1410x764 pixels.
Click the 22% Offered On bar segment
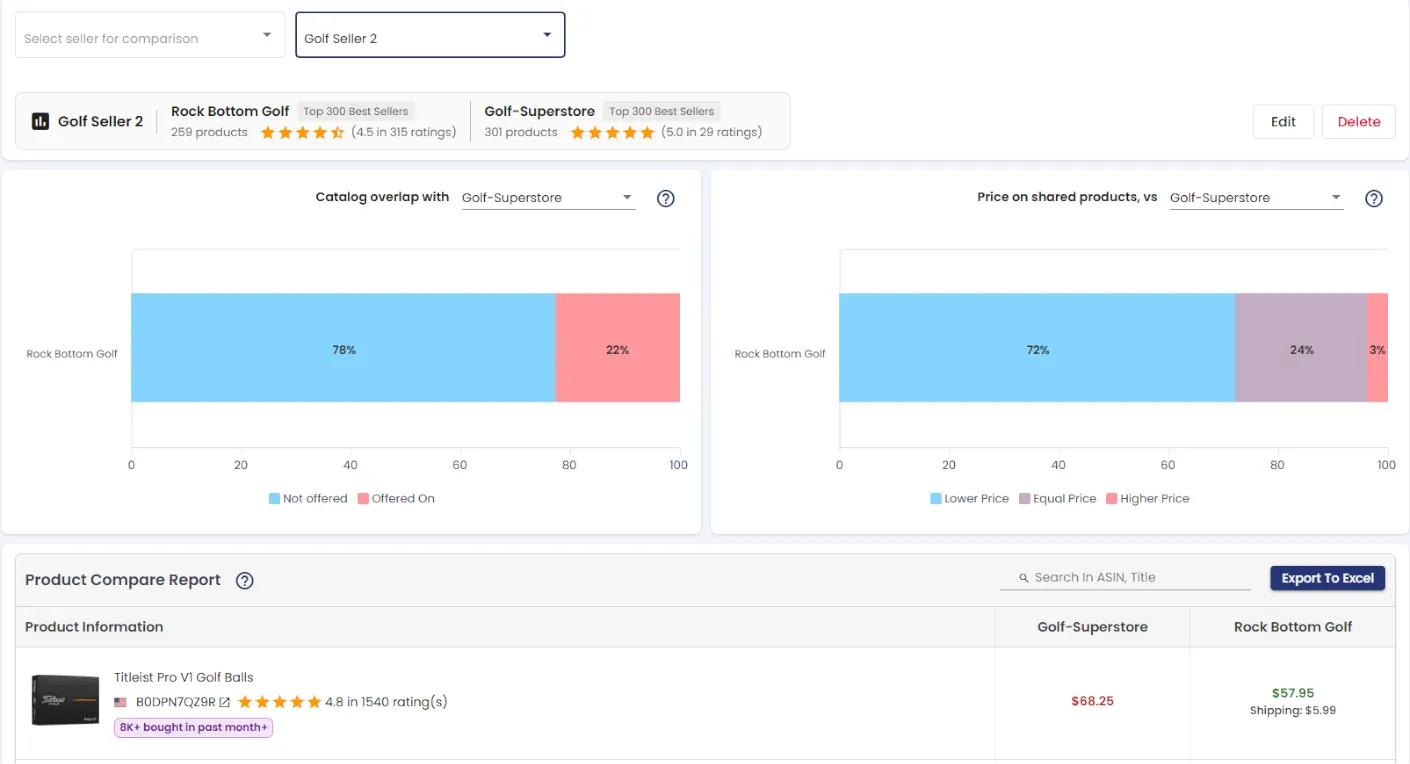(x=618, y=348)
